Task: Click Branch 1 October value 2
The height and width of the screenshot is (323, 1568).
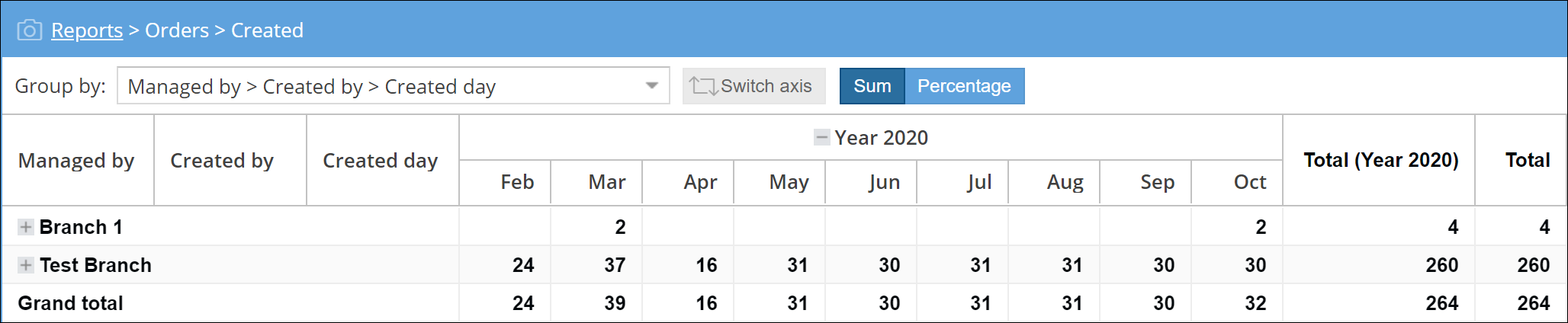Action: (1261, 227)
